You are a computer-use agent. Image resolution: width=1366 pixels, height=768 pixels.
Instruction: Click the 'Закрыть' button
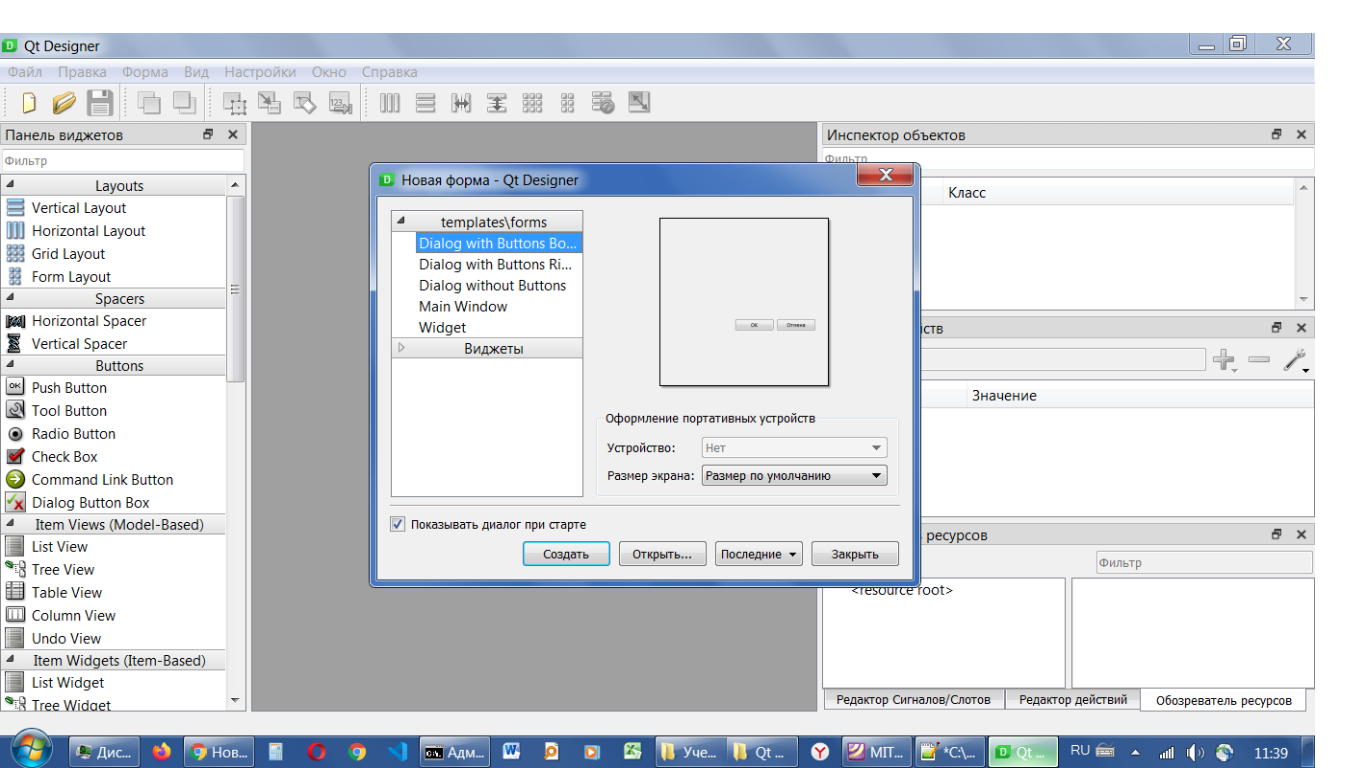click(855, 554)
